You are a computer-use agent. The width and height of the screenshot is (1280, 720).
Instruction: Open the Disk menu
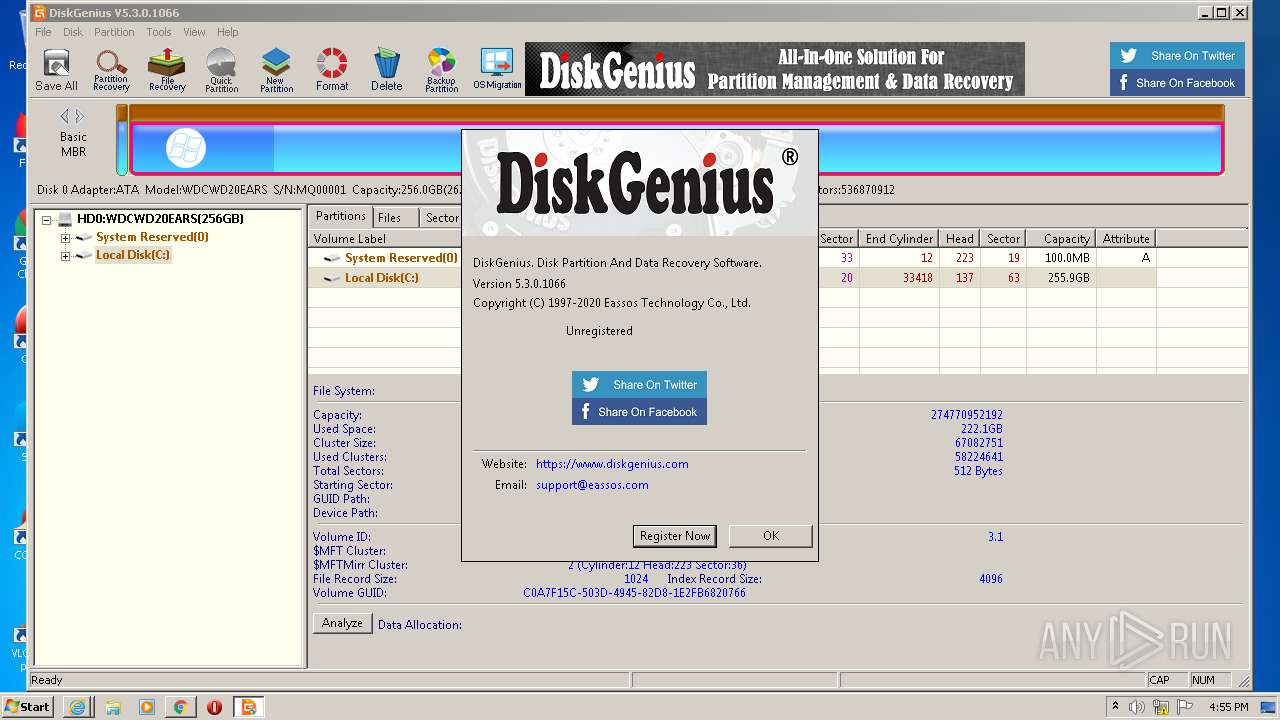(x=73, y=32)
